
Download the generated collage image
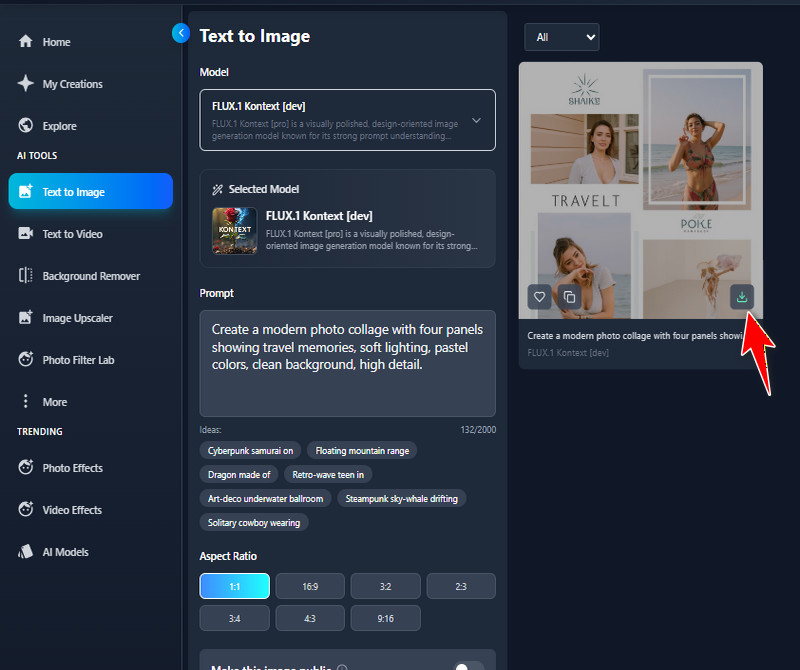742,296
